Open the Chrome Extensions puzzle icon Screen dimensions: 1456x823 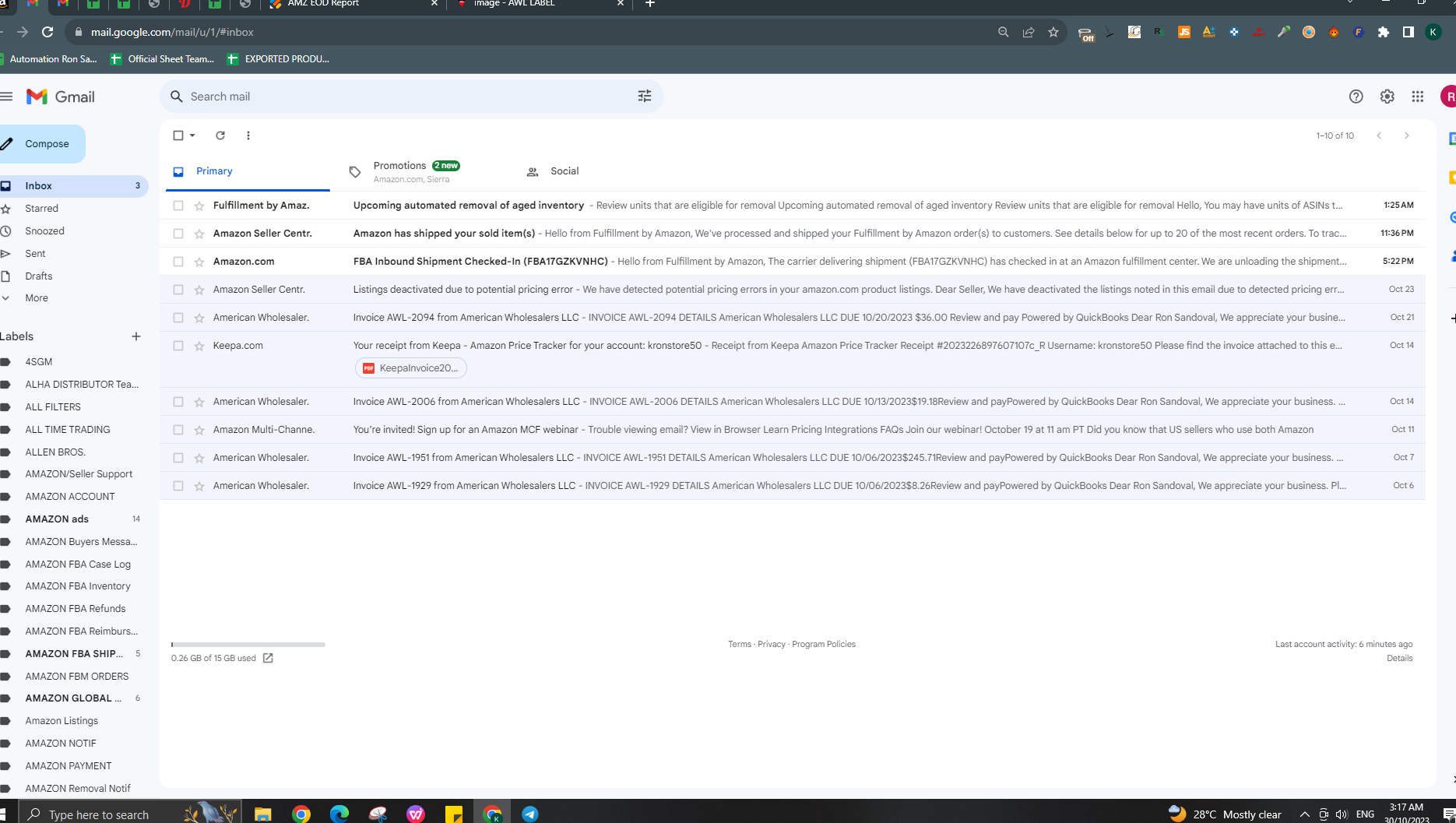1384,32
